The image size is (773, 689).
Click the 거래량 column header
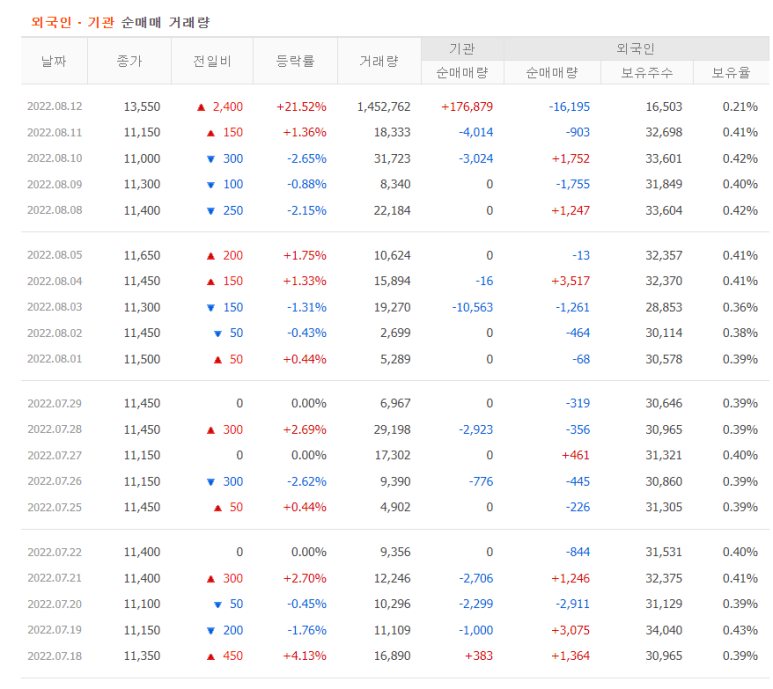[379, 61]
